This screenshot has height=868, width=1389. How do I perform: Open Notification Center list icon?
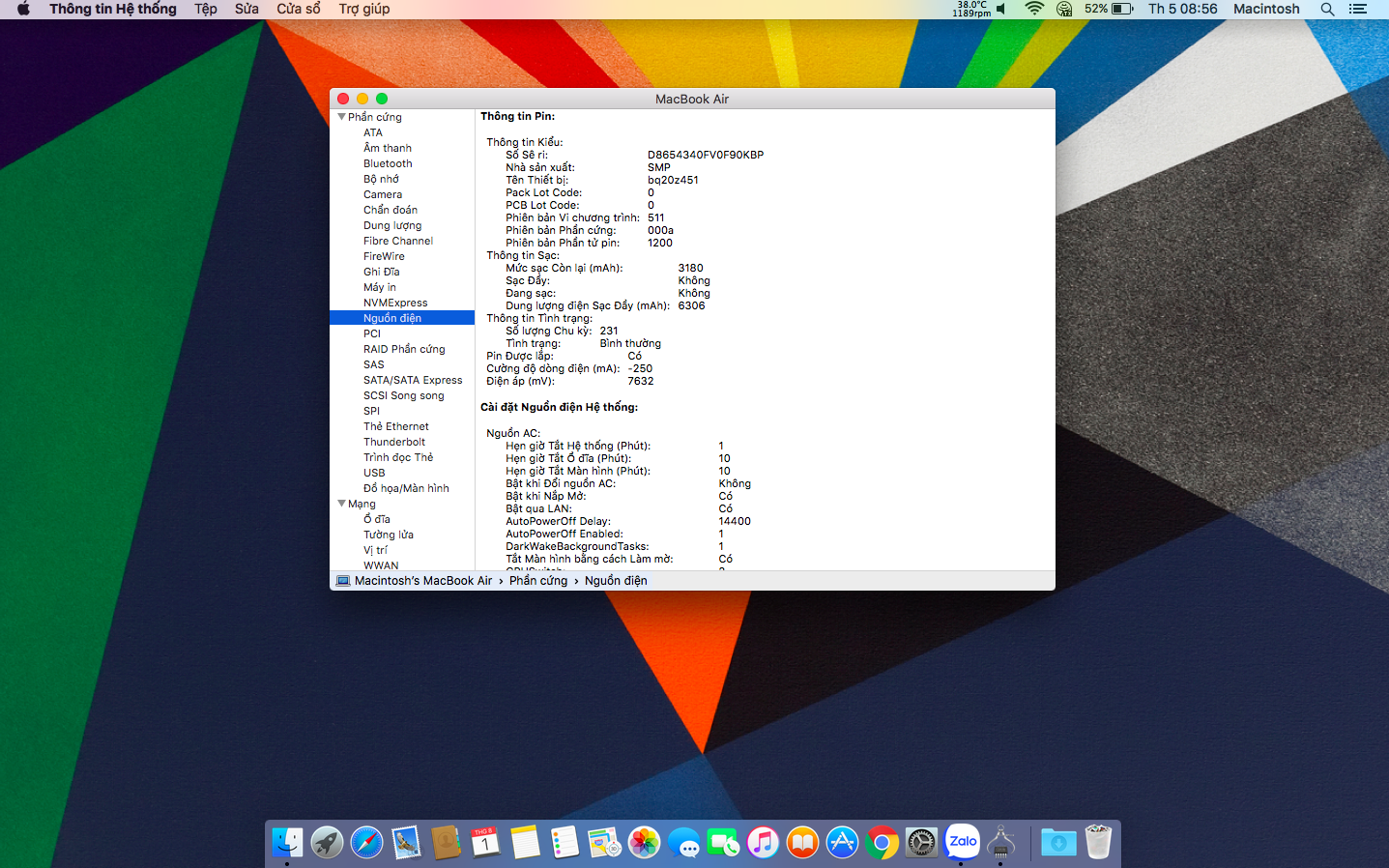[1358, 9]
